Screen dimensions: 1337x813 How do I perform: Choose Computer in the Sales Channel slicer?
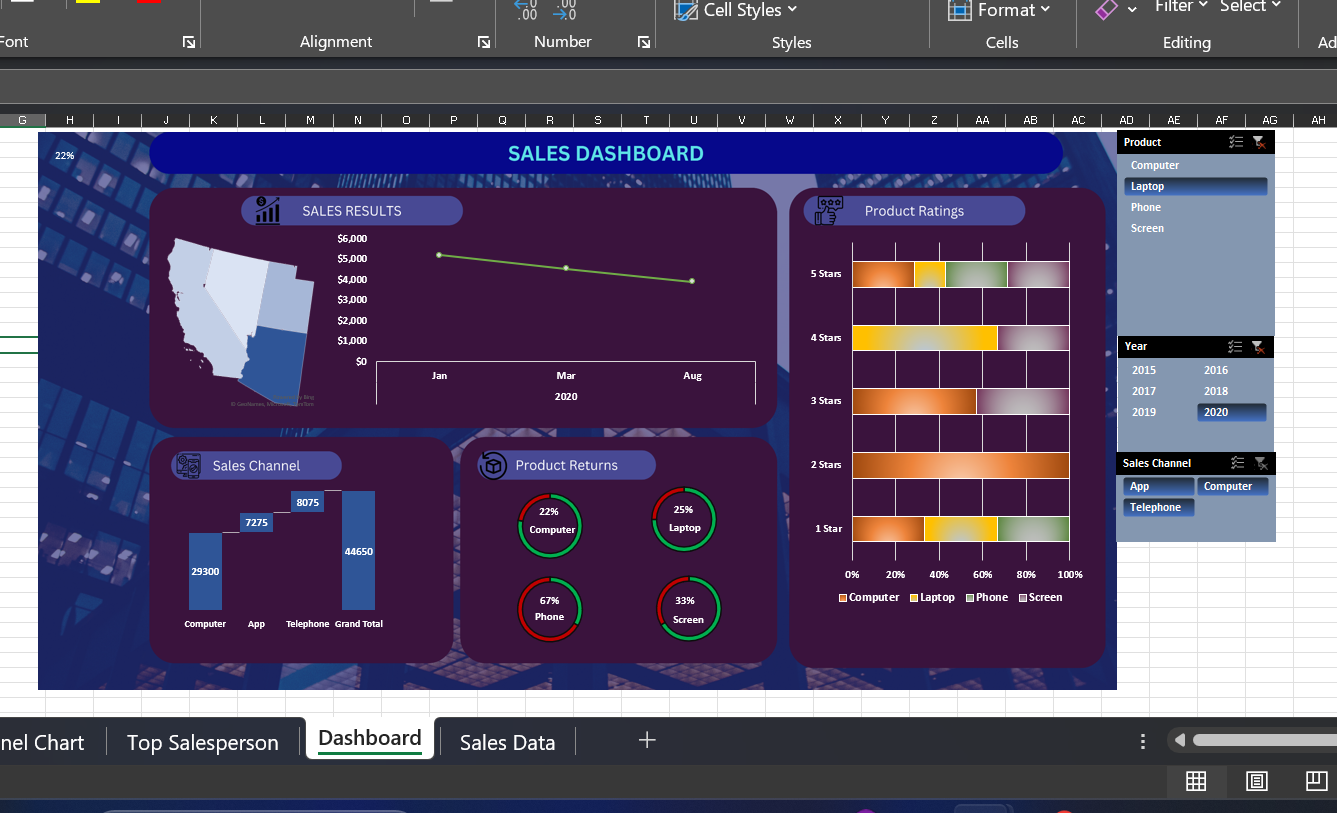click(1232, 487)
